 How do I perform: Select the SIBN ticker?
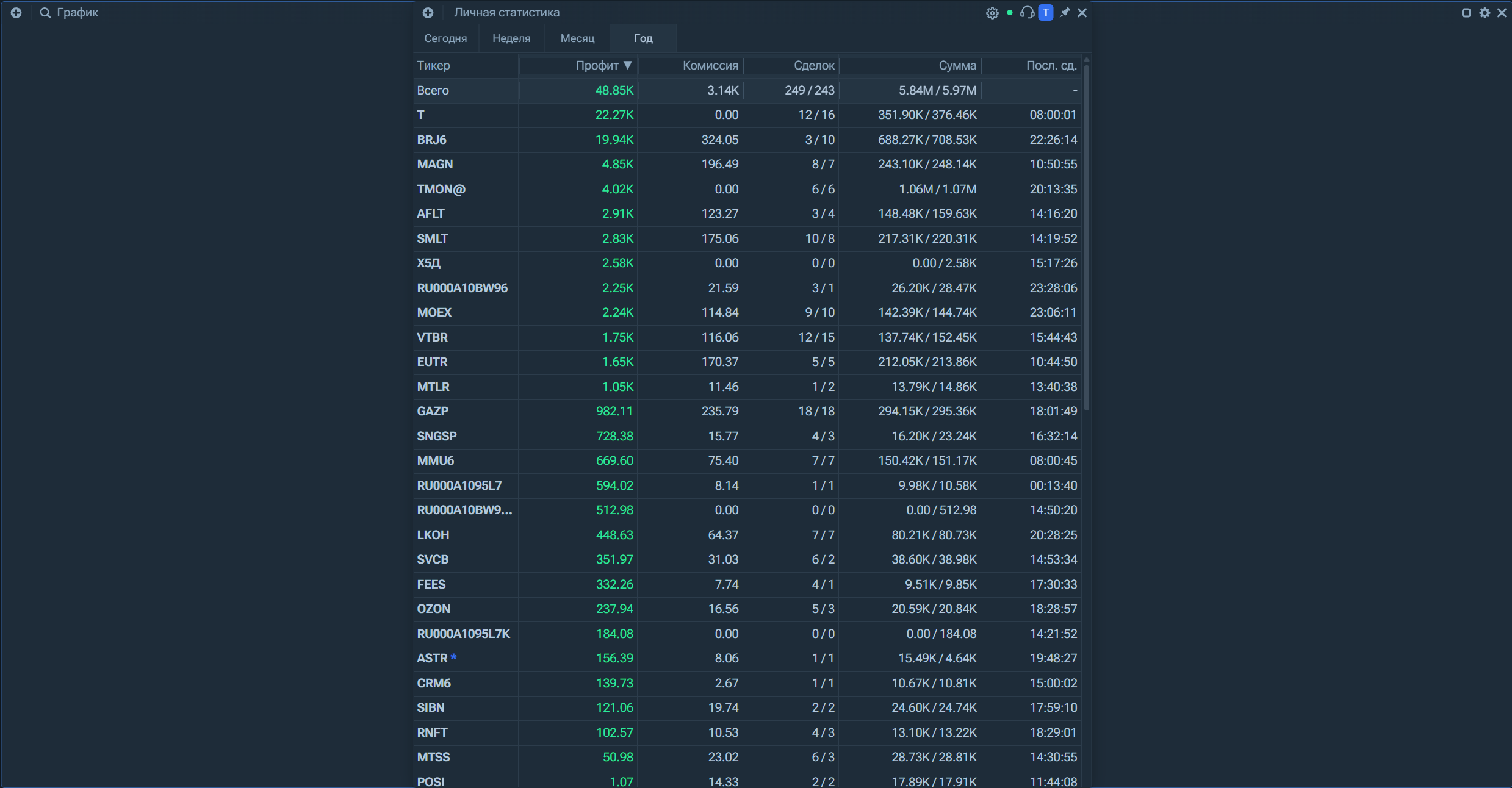tap(431, 707)
